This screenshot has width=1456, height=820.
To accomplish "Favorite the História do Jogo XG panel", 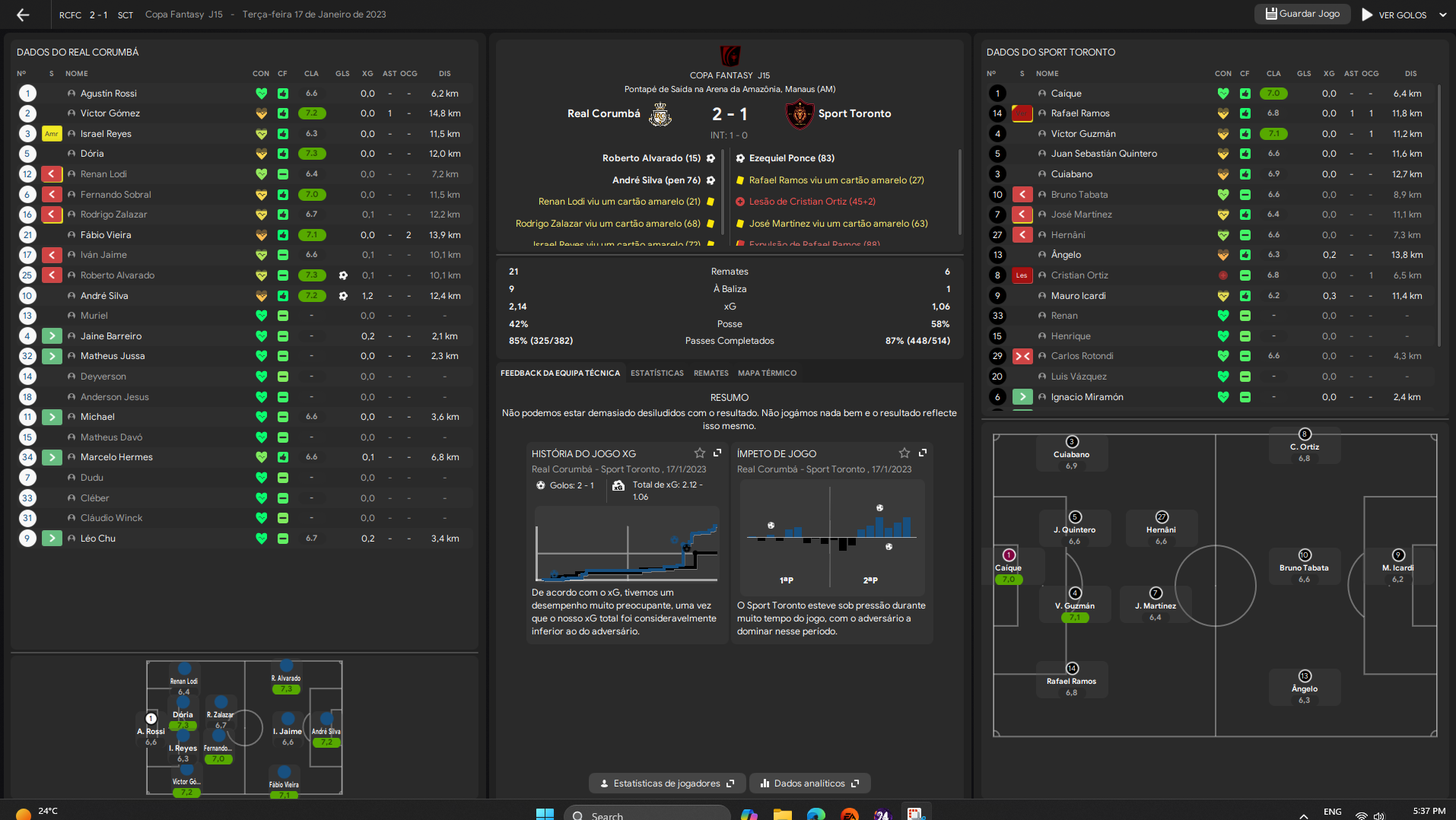I will coord(700,453).
